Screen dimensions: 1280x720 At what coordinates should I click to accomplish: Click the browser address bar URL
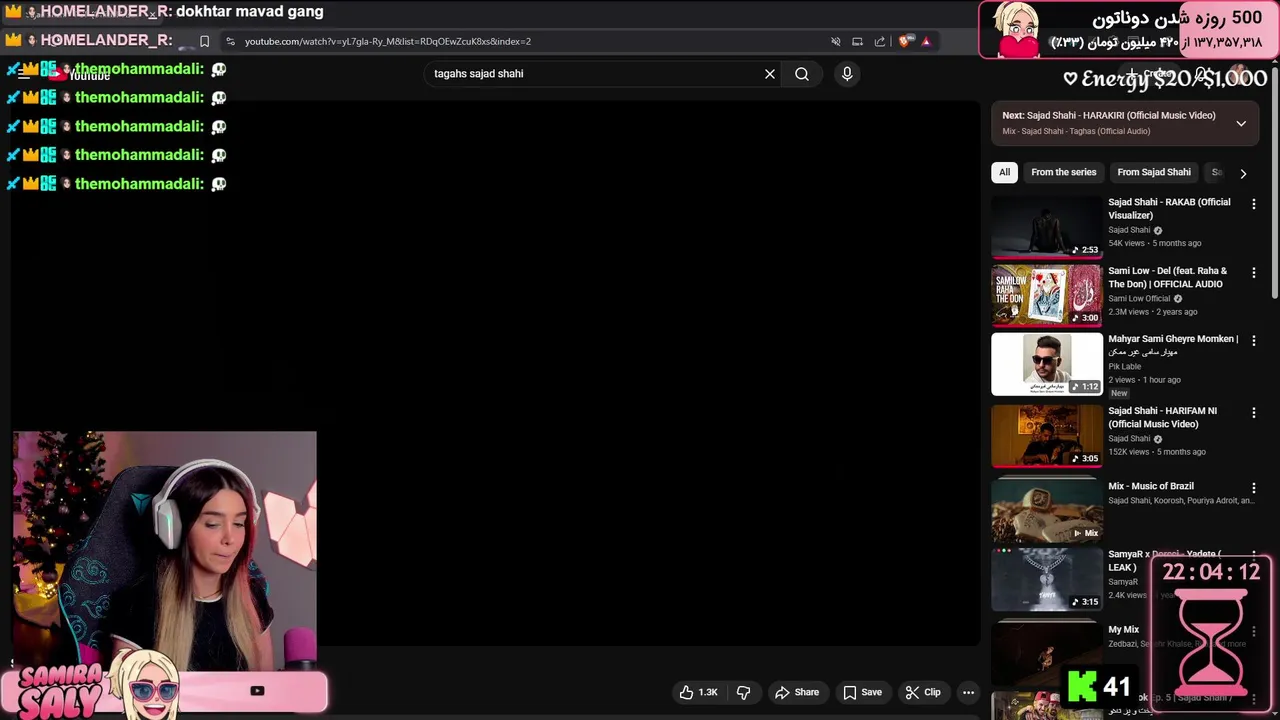(x=388, y=42)
